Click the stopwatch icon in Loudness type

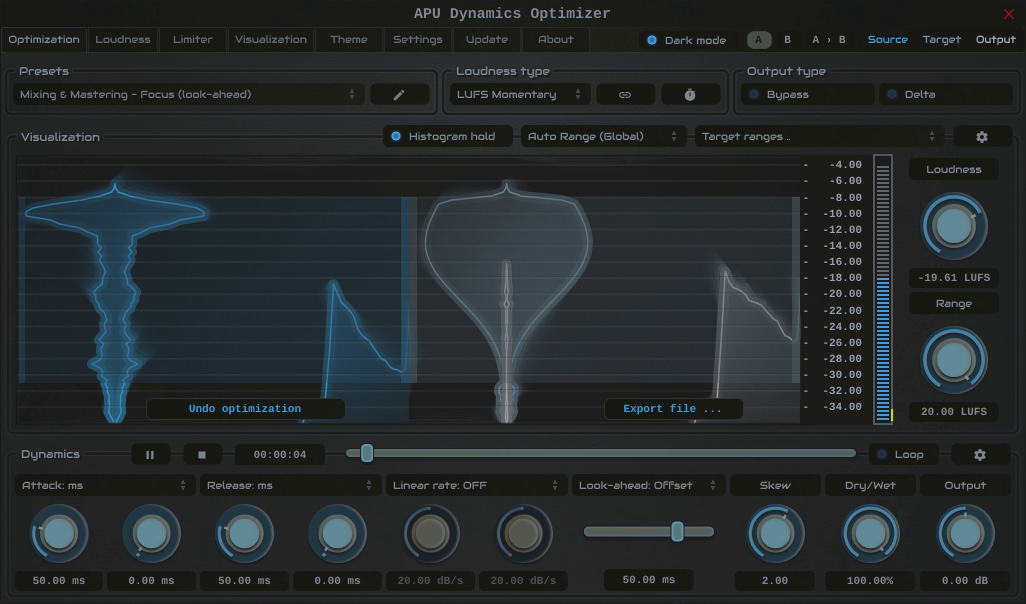690,95
